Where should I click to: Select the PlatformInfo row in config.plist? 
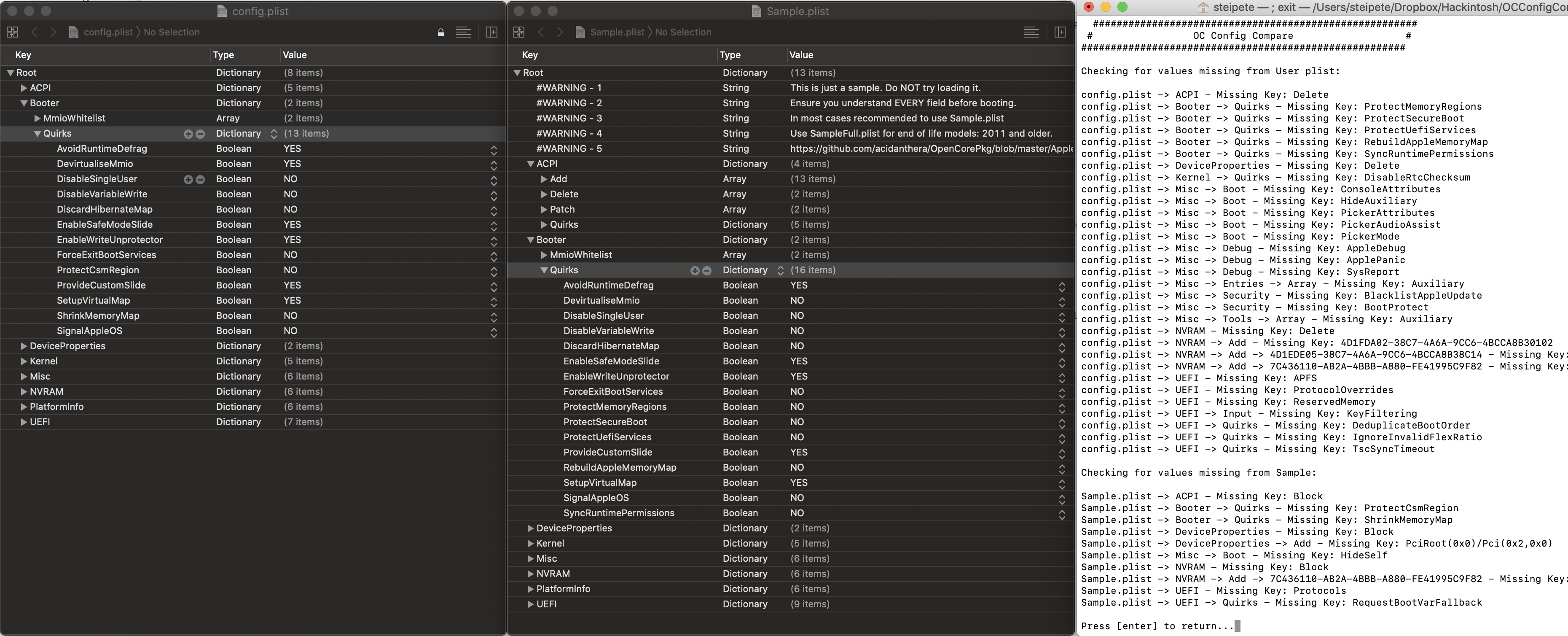56,407
